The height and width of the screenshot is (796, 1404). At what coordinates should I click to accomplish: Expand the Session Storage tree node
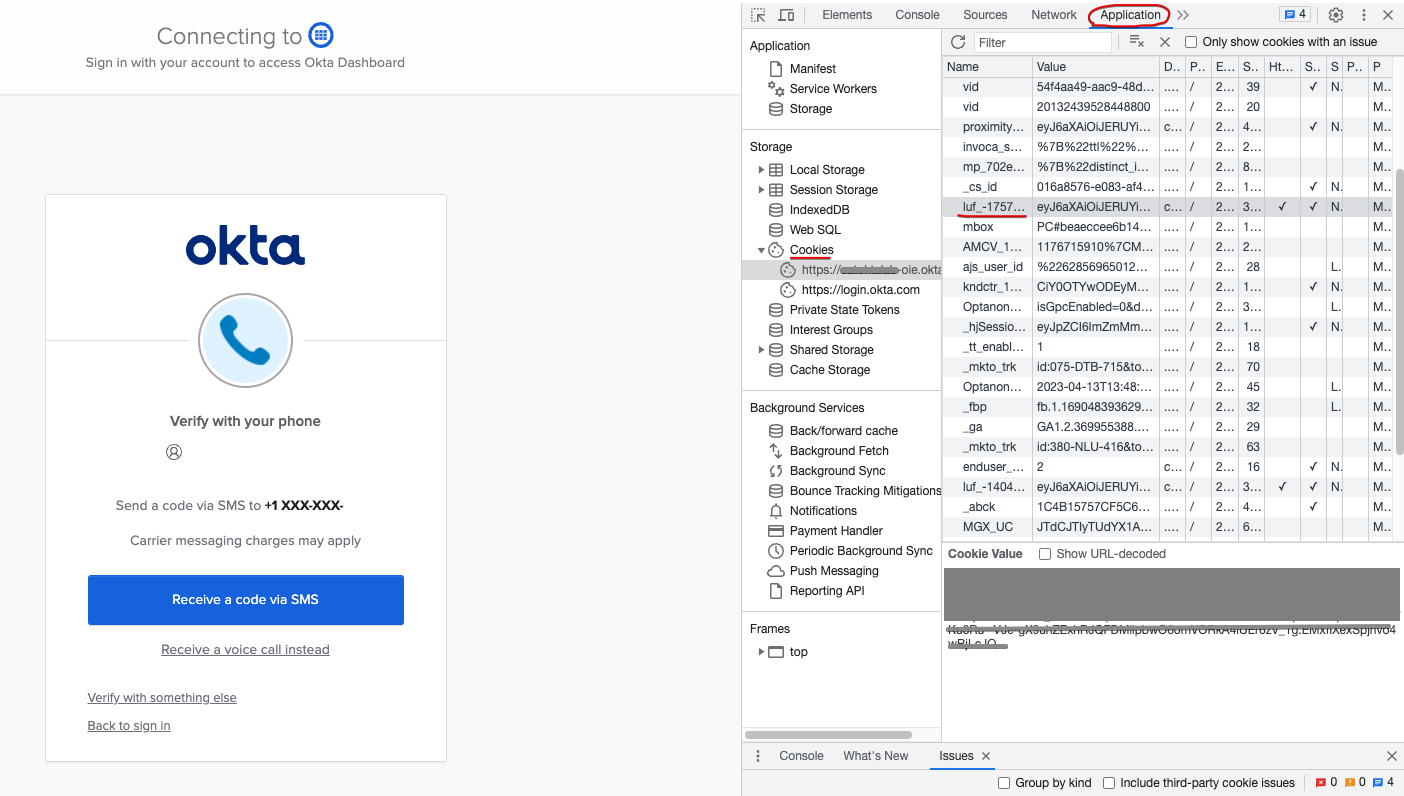click(x=761, y=190)
